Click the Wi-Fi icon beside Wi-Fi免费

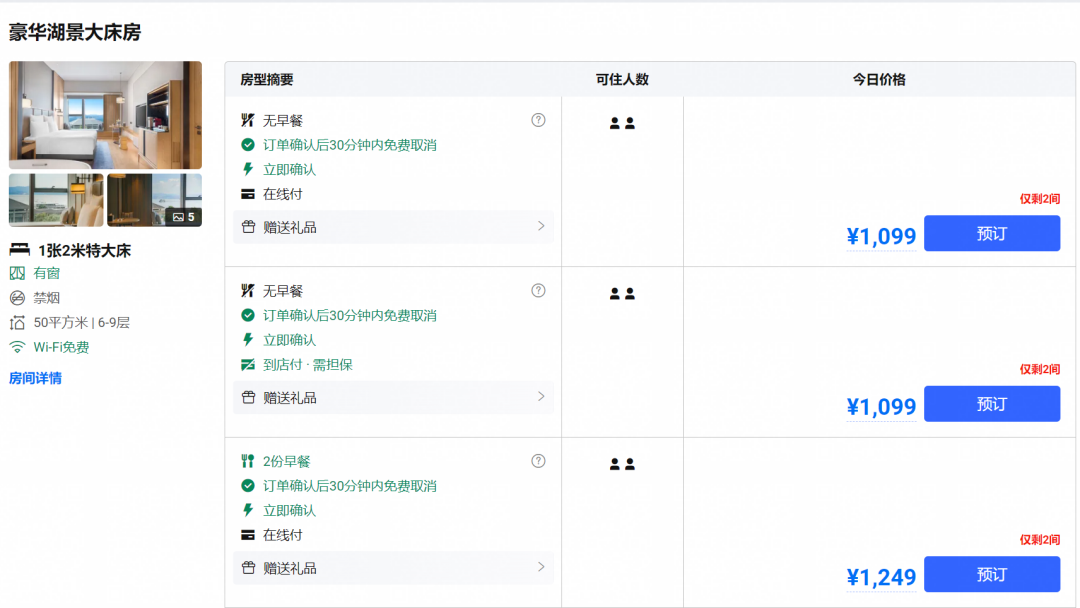[17, 347]
